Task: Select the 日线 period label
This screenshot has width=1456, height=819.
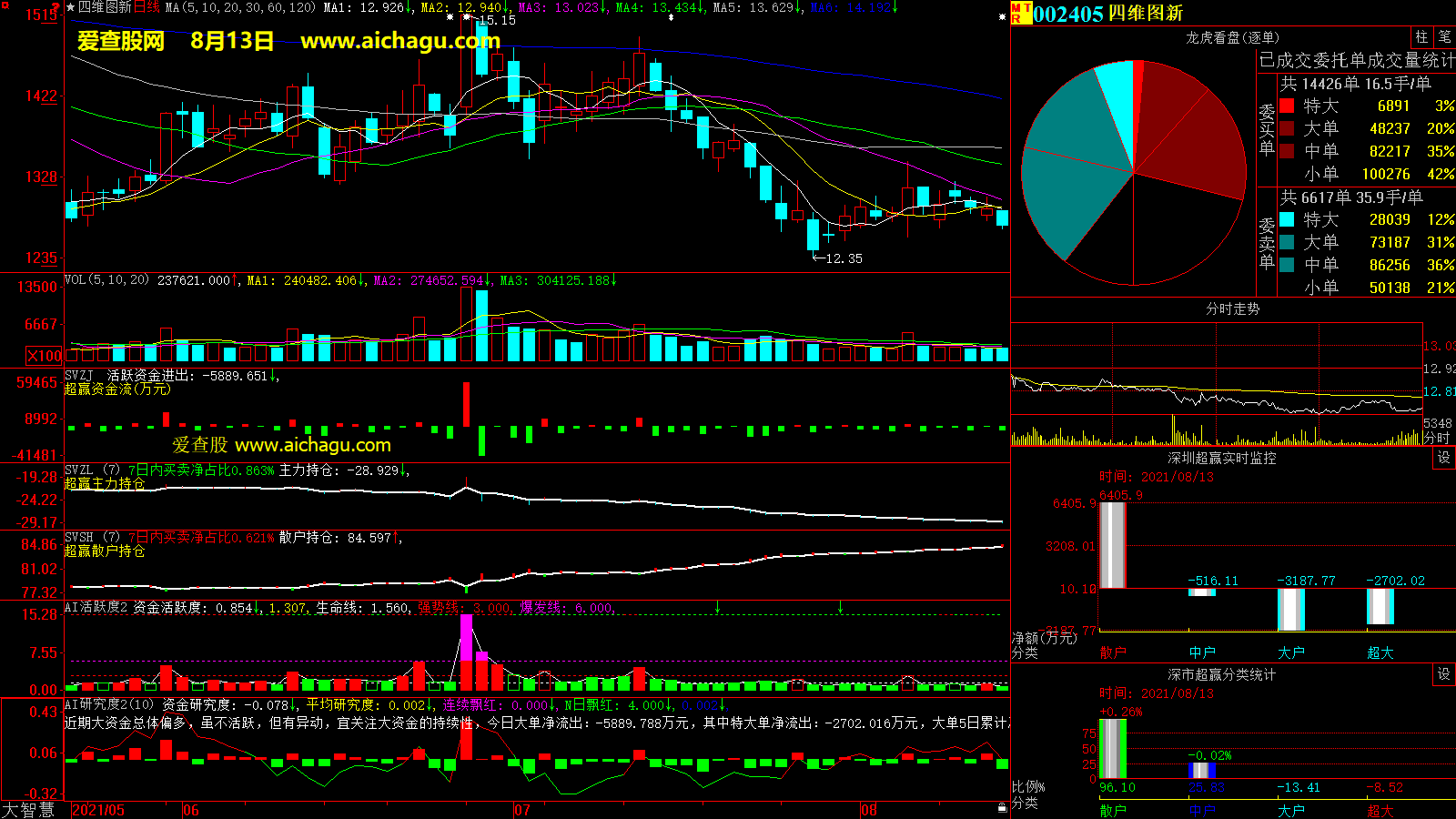Action: (147, 7)
